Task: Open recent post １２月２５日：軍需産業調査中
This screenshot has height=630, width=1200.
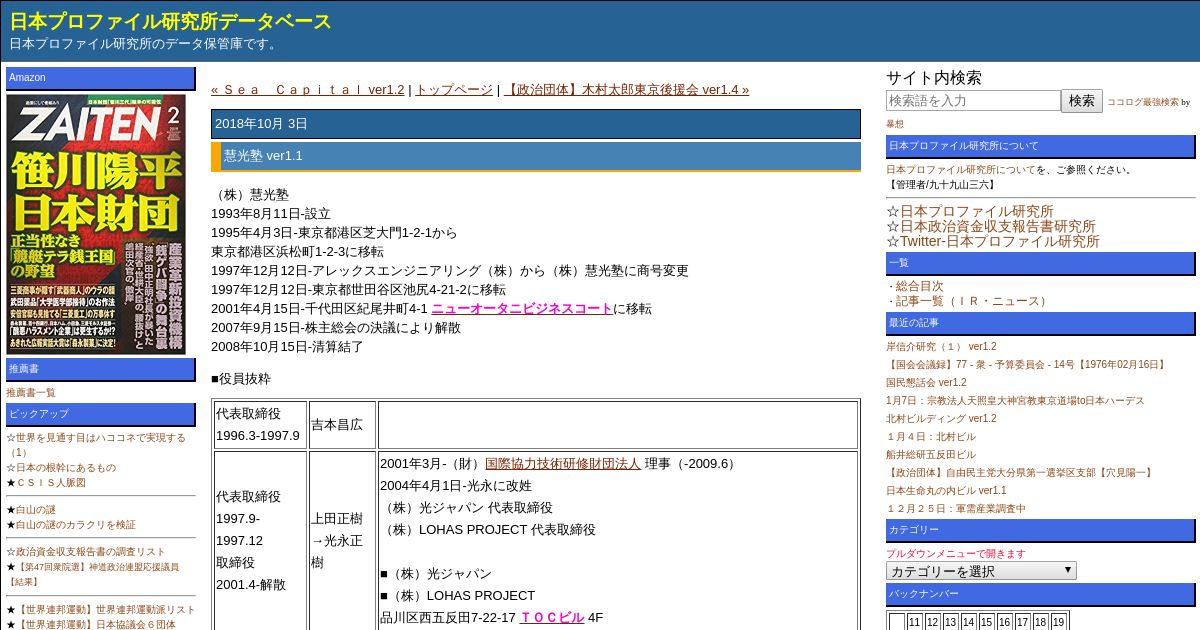Action: coord(956,509)
